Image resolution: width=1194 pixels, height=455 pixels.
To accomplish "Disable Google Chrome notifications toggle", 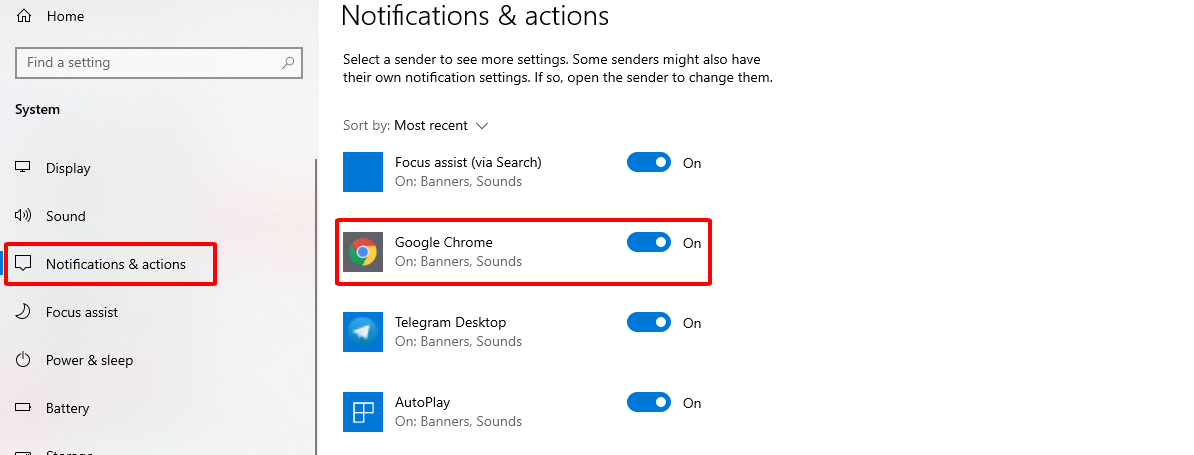I will [x=649, y=242].
